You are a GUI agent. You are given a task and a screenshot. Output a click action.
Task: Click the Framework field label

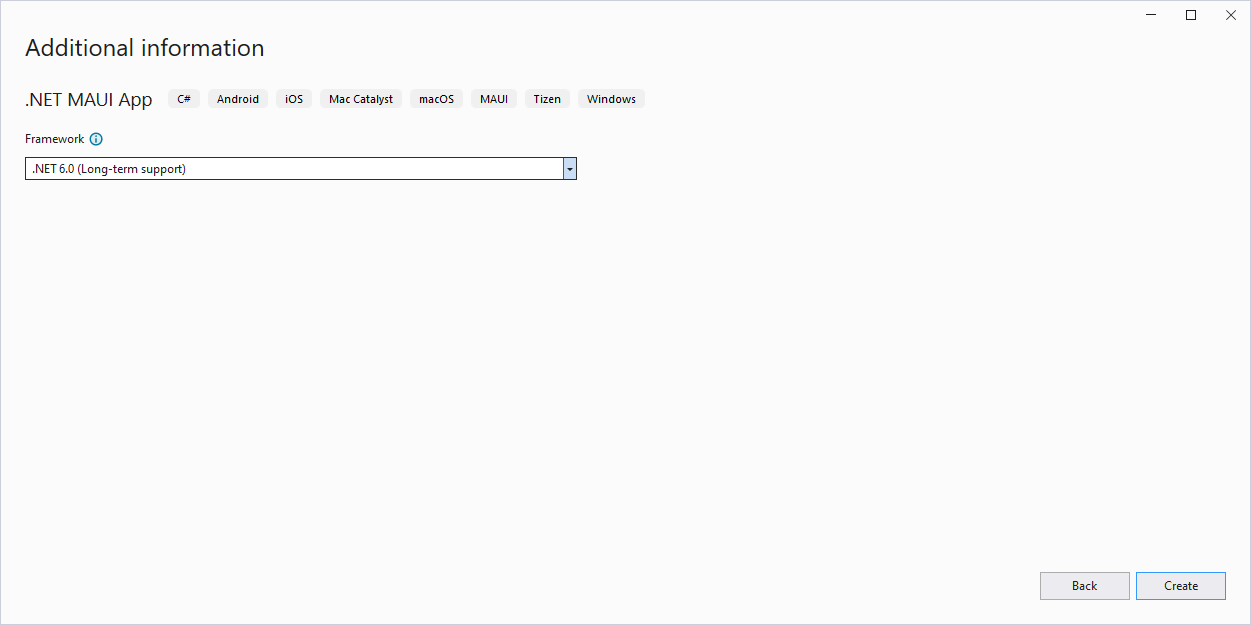[55, 140]
